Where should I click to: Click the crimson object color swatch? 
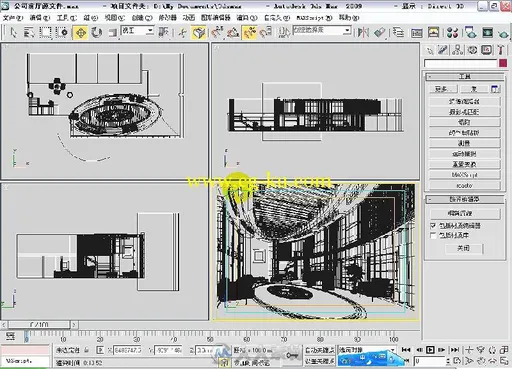click(503, 63)
